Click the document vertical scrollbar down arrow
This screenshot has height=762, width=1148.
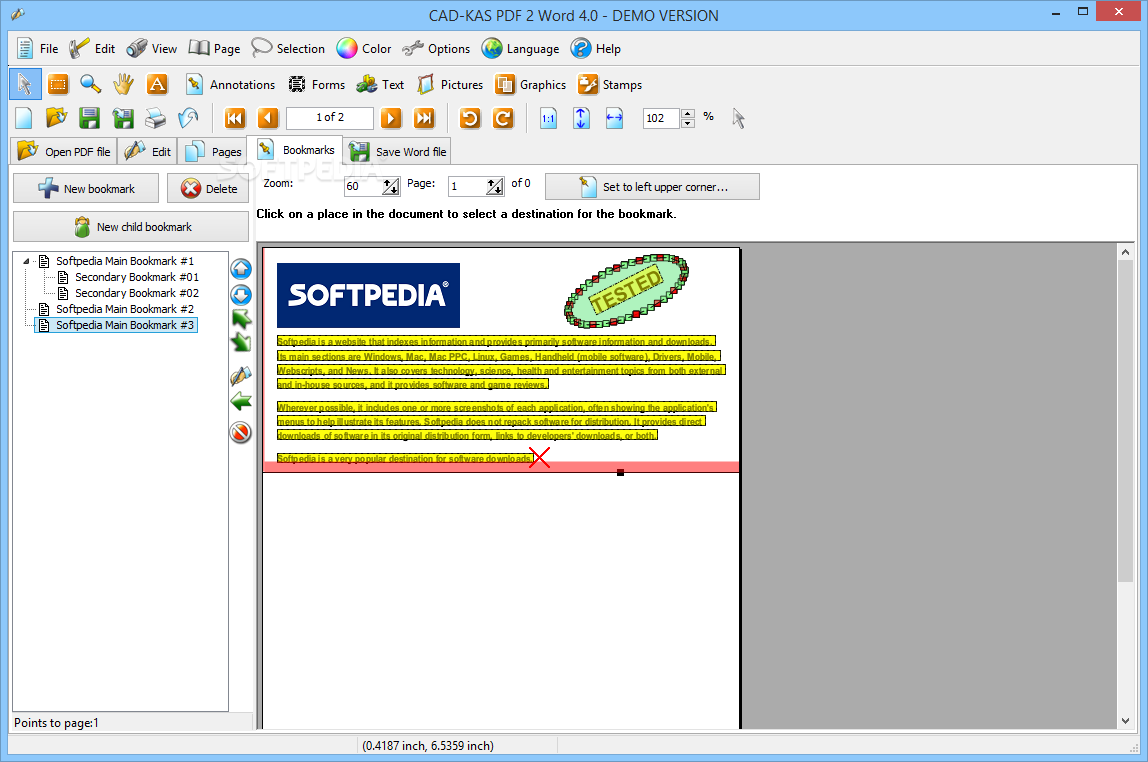pos(1125,721)
